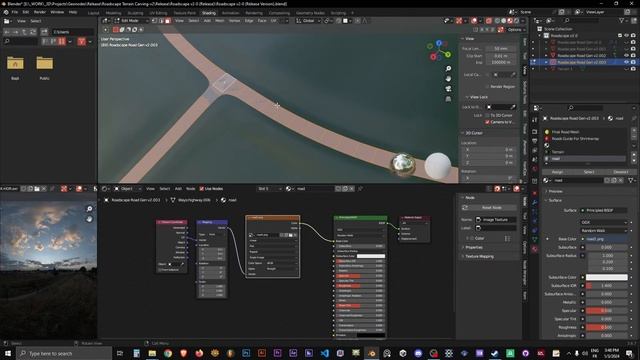Screen dimensions: 640x360
Task: Toggle the show overlays icon in the viewport header
Action: pos(474,21)
